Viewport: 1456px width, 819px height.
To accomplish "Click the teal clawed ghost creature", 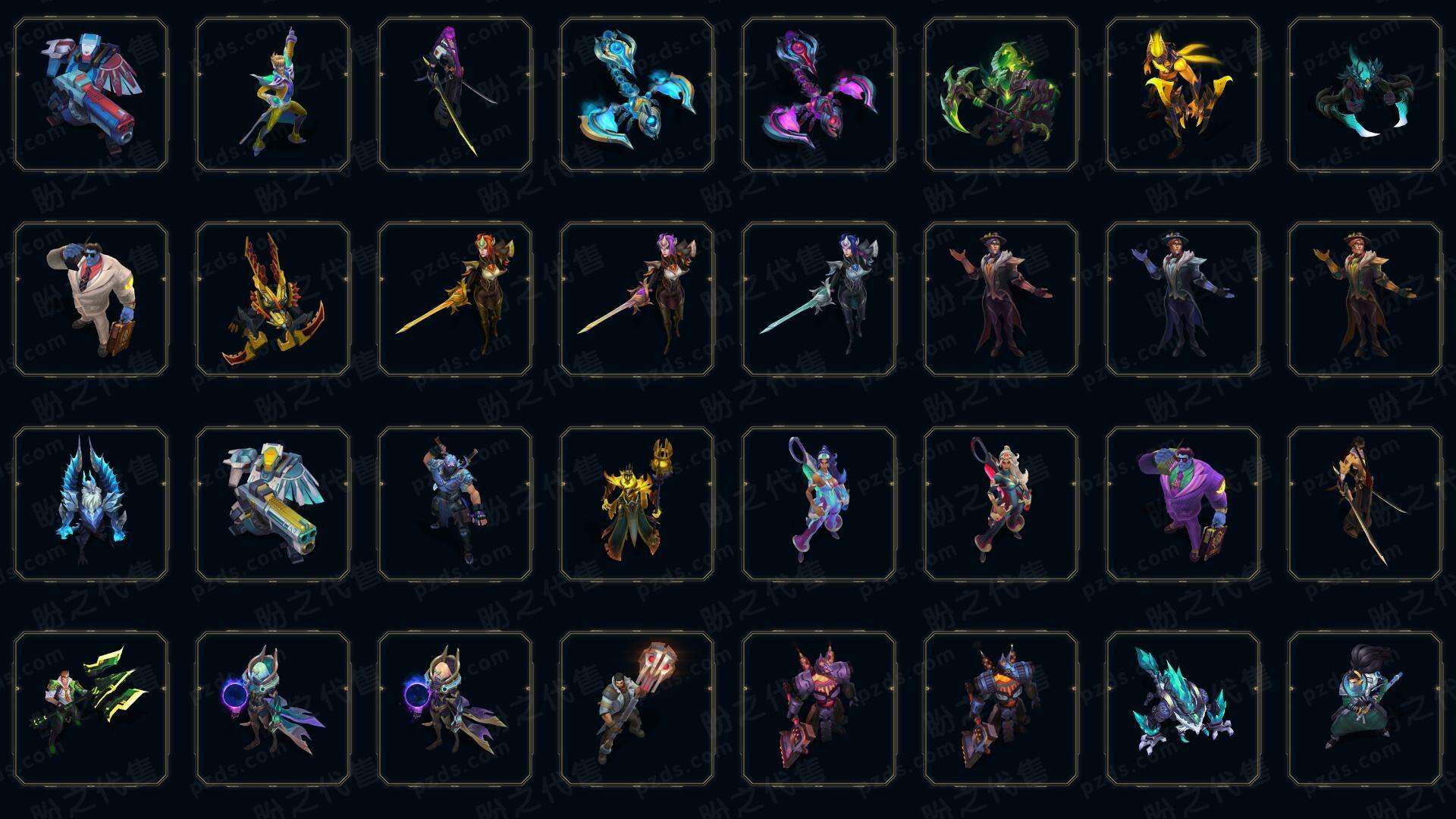I will tap(1365, 95).
